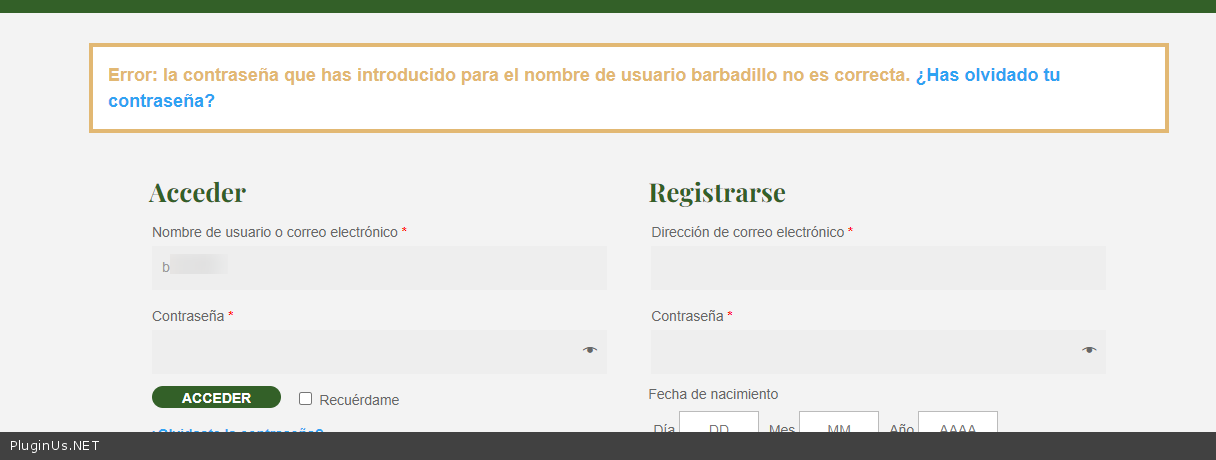Focus the Nombre de usuario input field

tap(379, 268)
